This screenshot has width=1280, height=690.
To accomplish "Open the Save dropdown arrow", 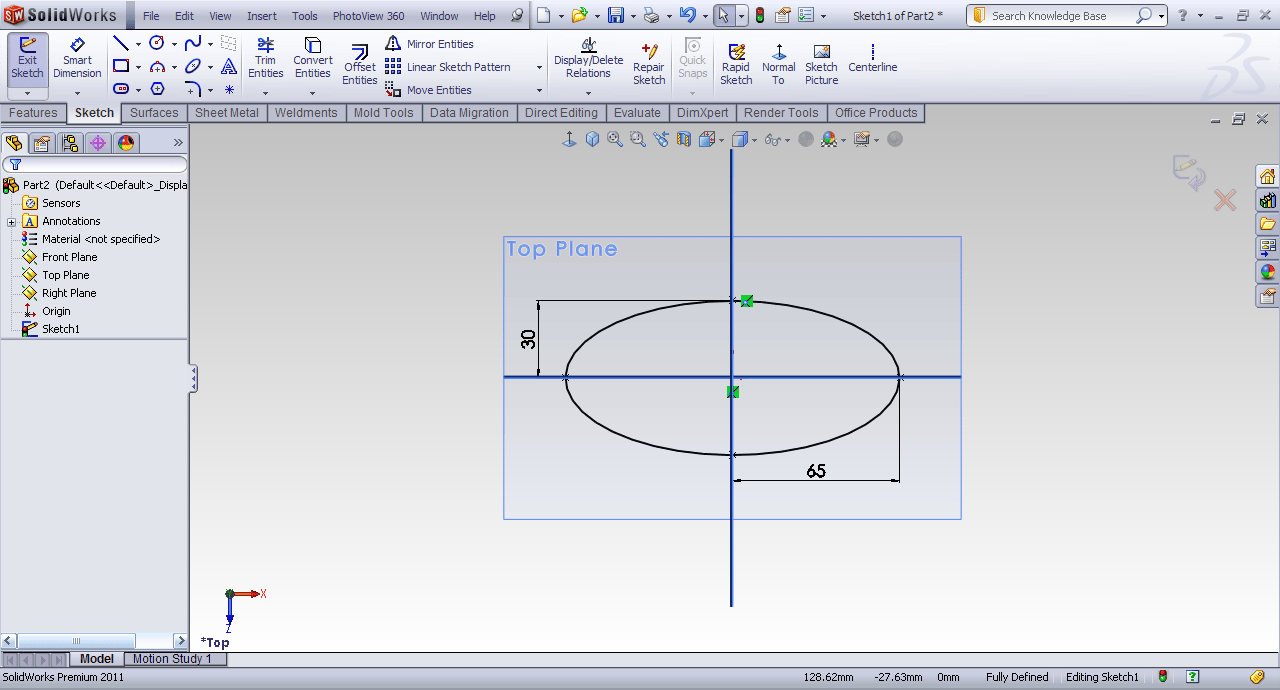I will (x=633, y=16).
